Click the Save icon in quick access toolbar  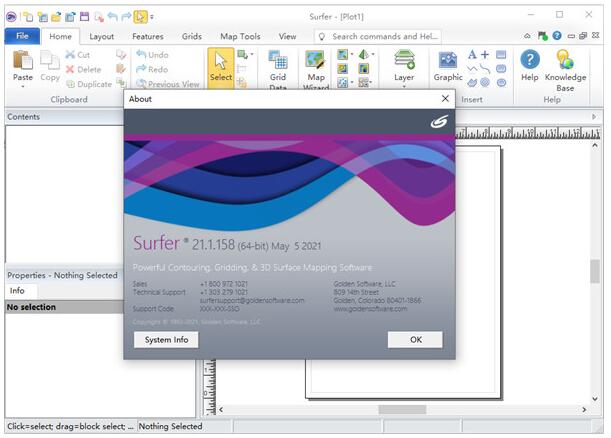pos(84,16)
